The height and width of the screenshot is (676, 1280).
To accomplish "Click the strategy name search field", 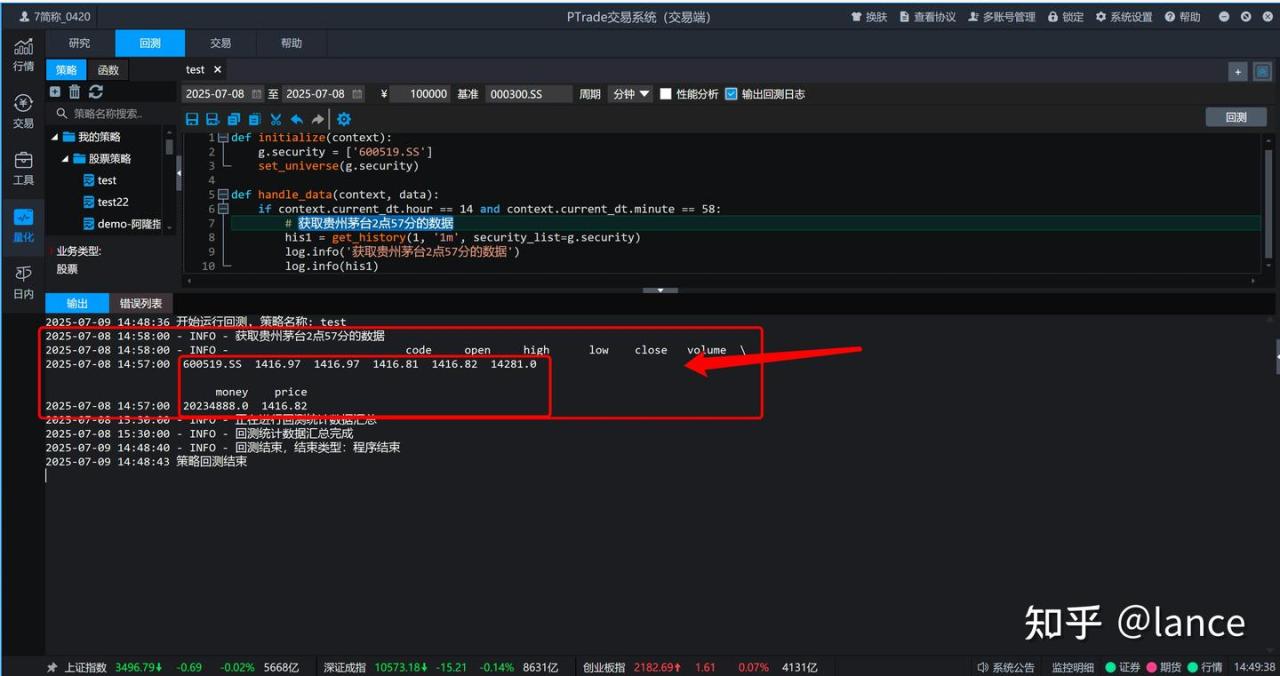I will [112, 114].
